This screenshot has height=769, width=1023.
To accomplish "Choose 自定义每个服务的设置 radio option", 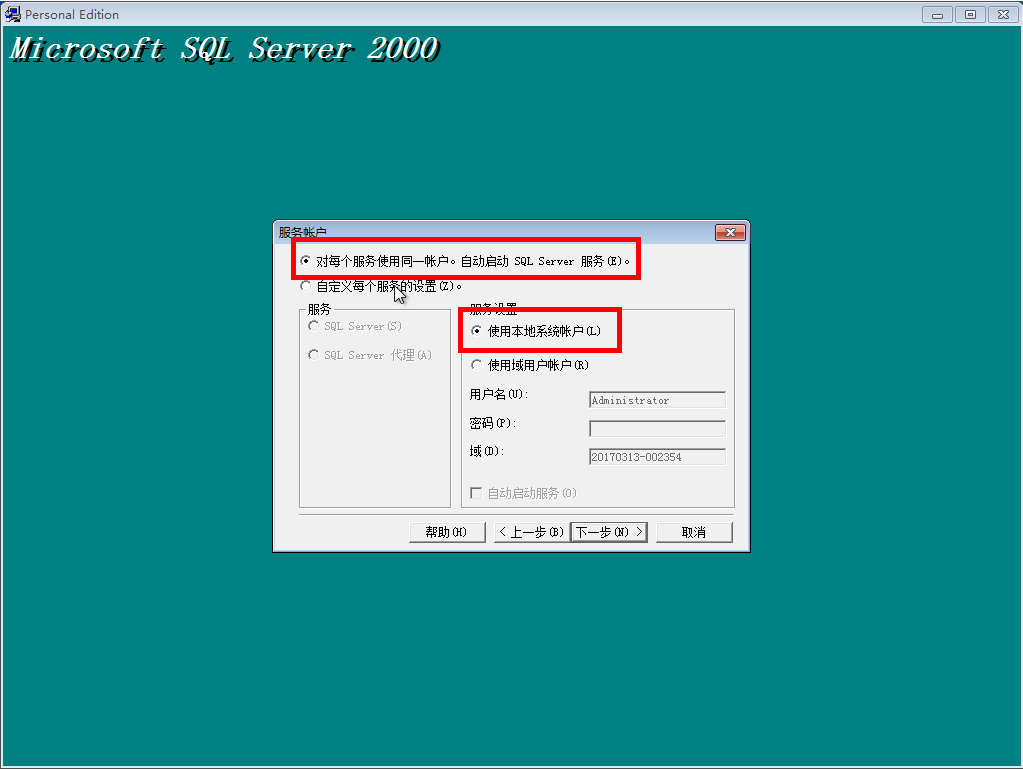I will (x=306, y=286).
